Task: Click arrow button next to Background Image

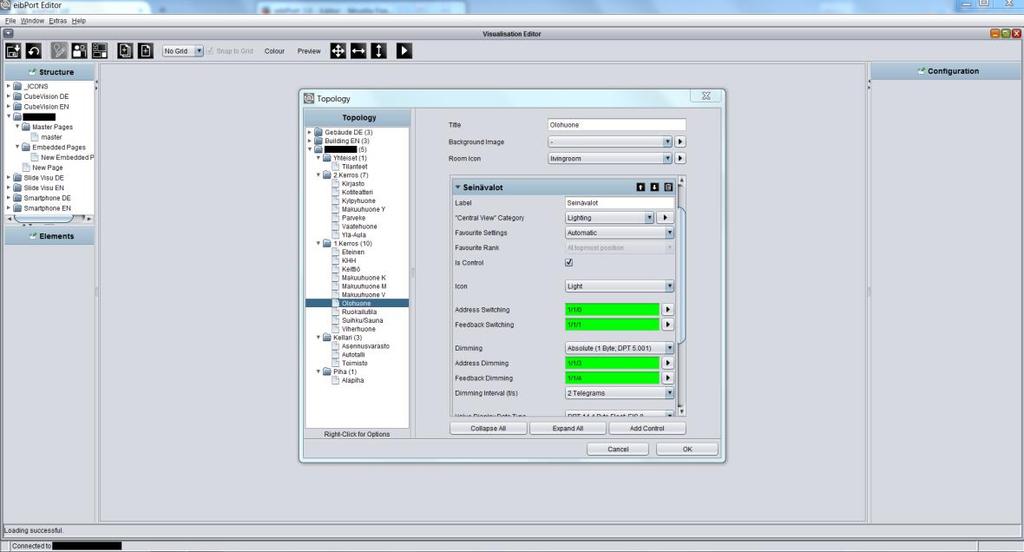Action: (x=680, y=142)
